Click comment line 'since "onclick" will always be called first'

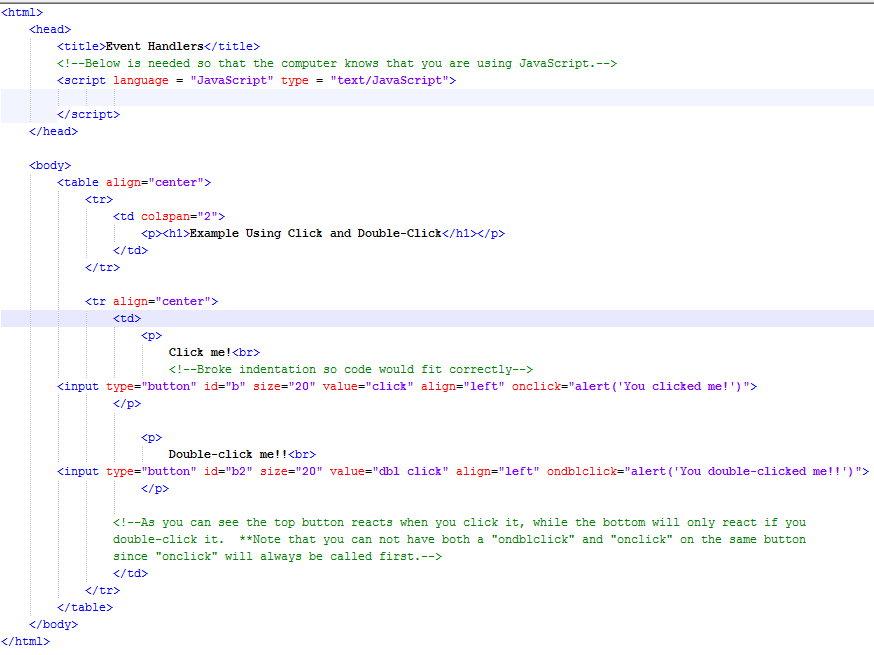pyautogui.click(x=277, y=556)
